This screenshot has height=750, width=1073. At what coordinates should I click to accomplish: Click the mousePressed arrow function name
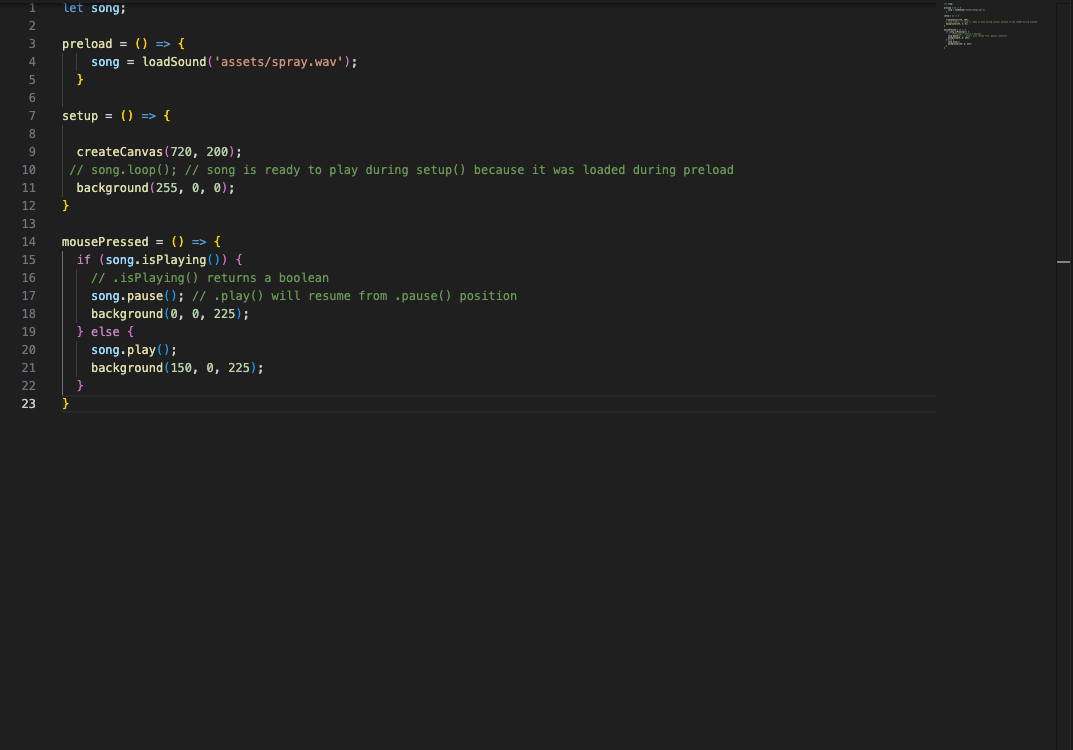point(105,241)
